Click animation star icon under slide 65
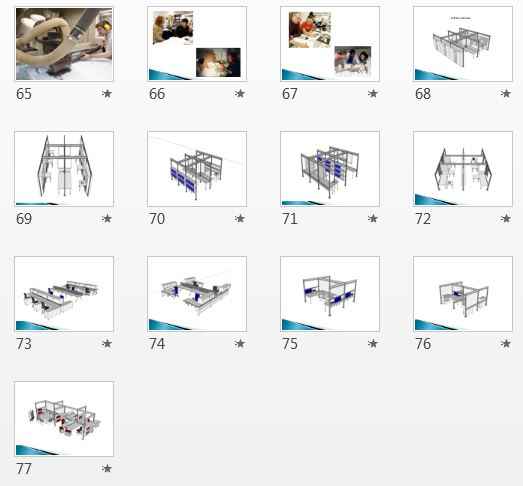Image resolution: width=523 pixels, height=486 pixels. pos(107,94)
